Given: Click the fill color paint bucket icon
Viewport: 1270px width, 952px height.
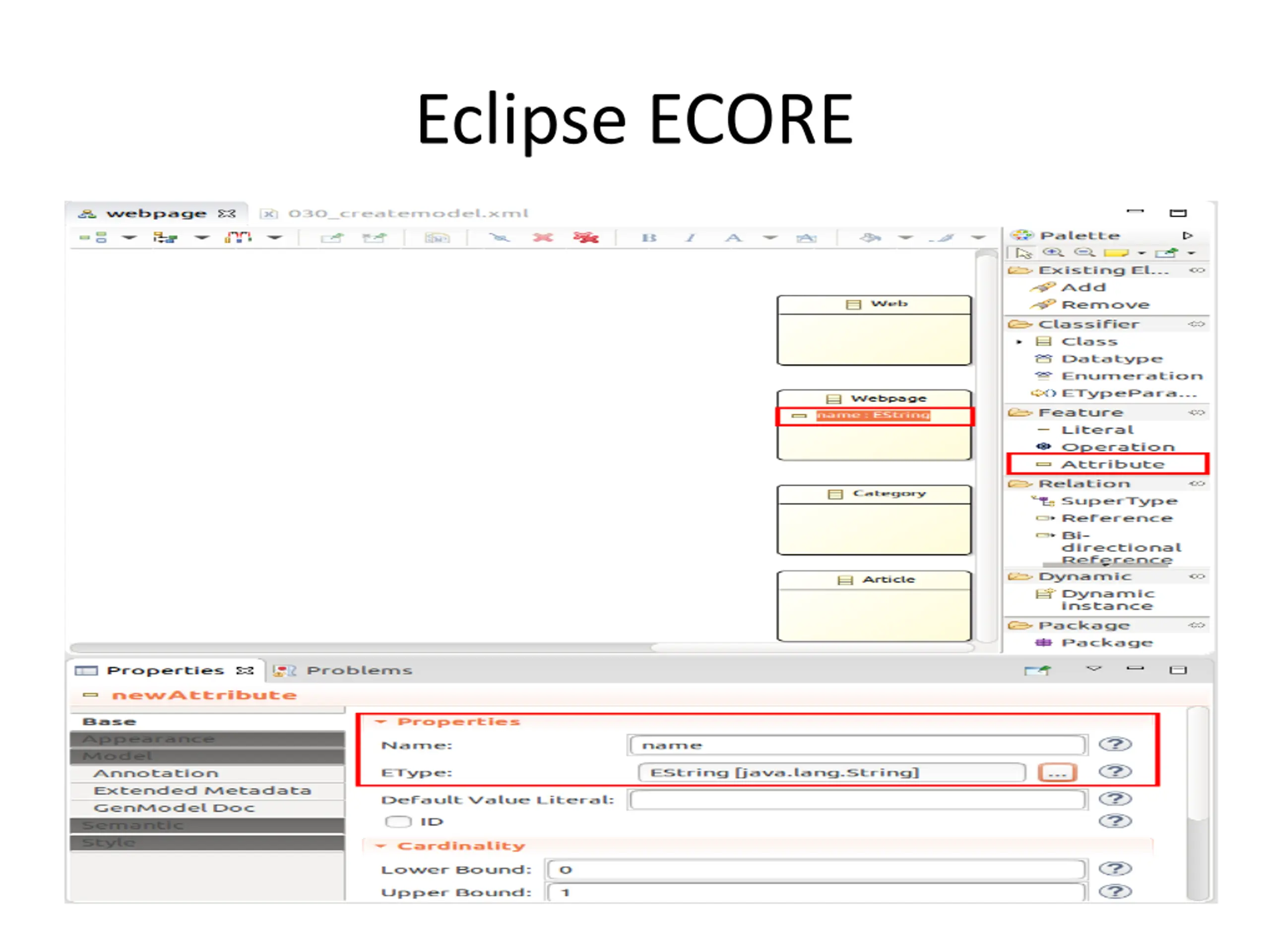Looking at the screenshot, I should pos(871,238).
